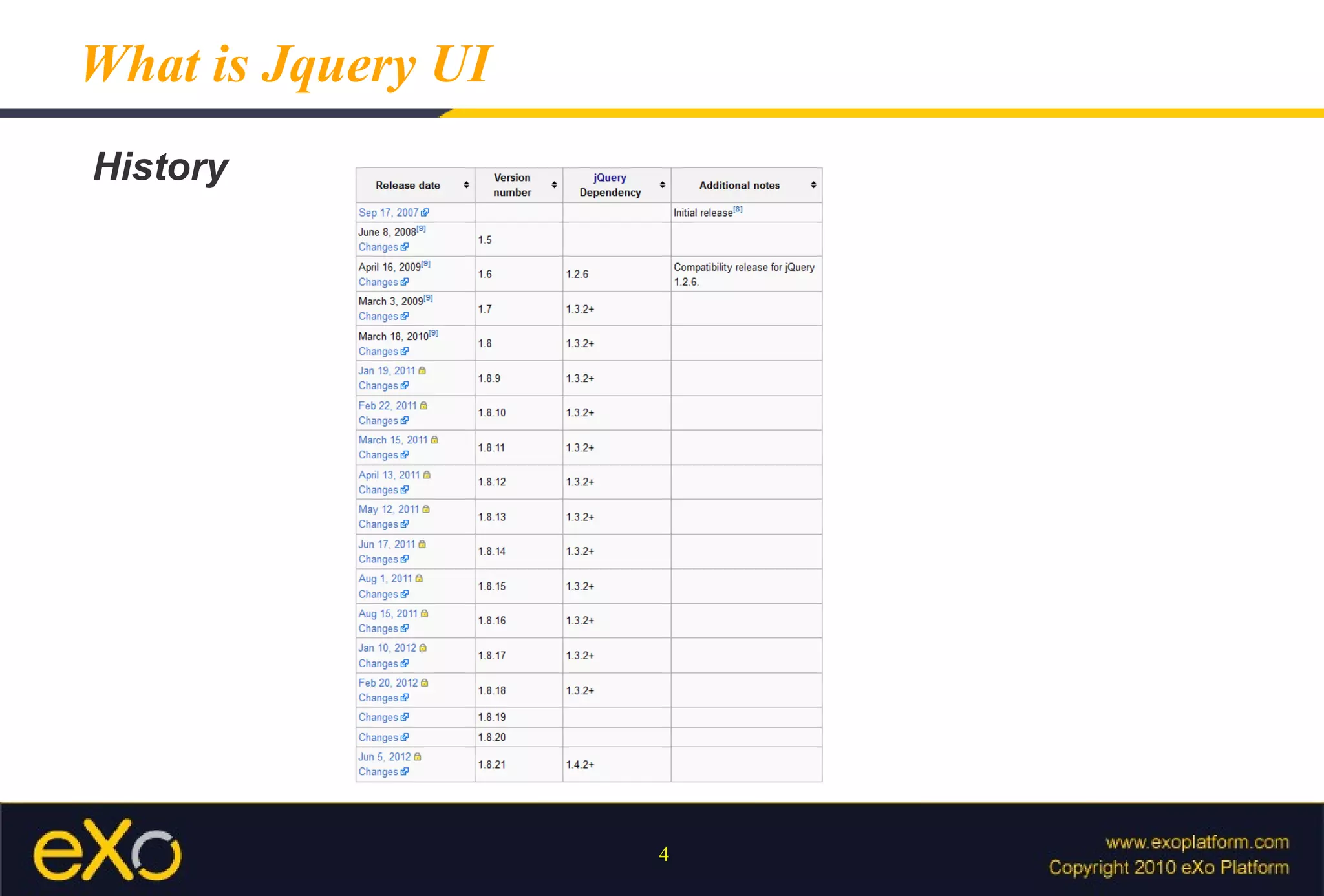Image resolution: width=1324 pixels, height=896 pixels.
Task: Open the Jun 17, 2011 release link
Action: click(x=387, y=544)
